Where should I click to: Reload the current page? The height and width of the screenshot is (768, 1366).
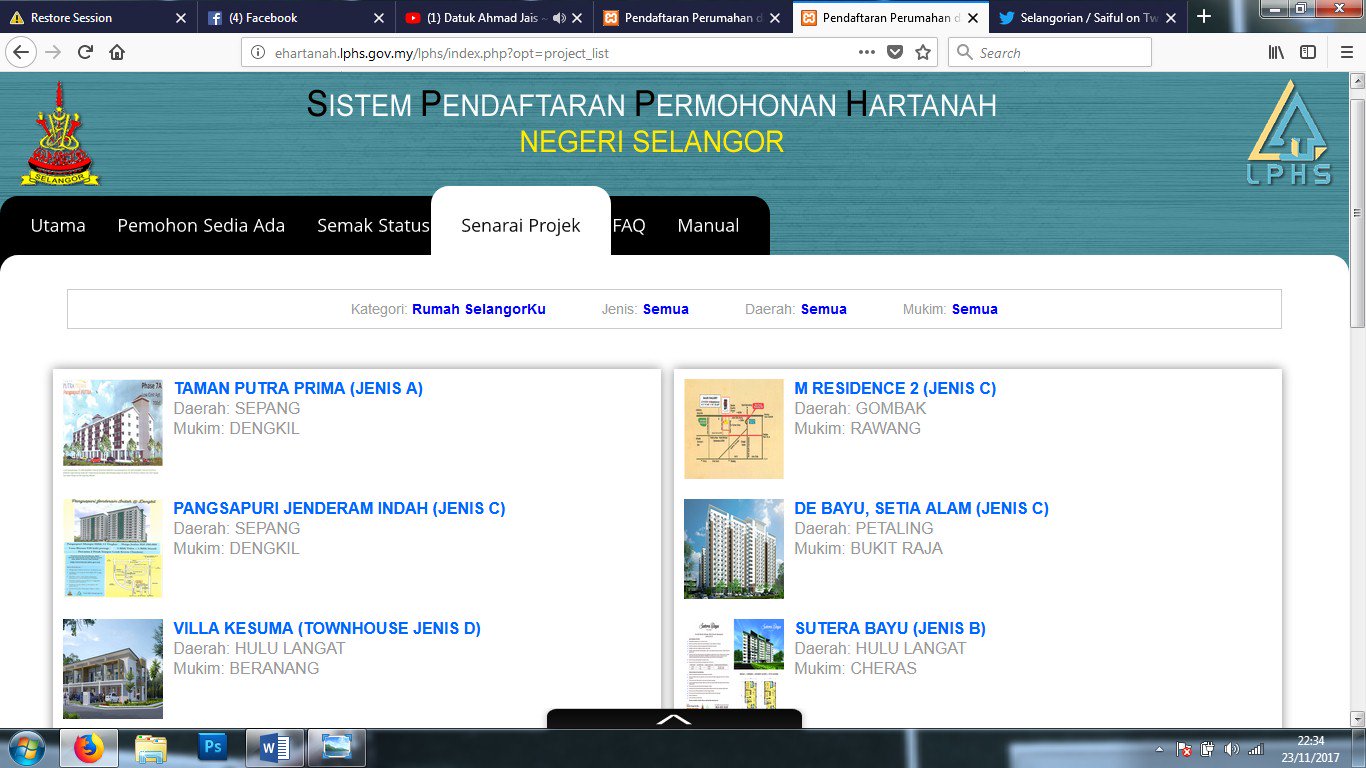[x=86, y=53]
